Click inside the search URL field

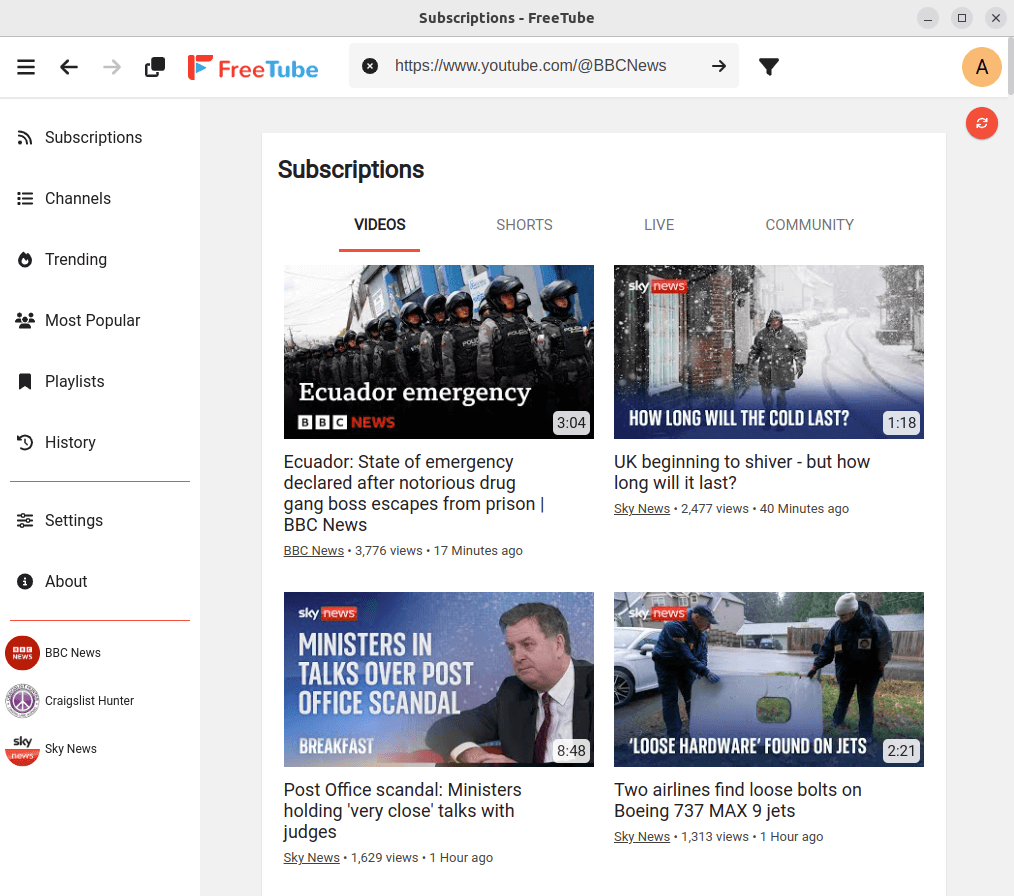[x=543, y=66]
